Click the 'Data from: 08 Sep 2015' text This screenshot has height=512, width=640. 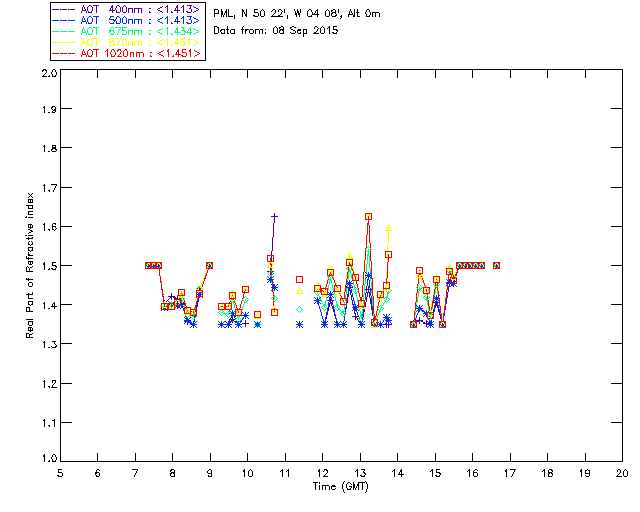coord(276,31)
